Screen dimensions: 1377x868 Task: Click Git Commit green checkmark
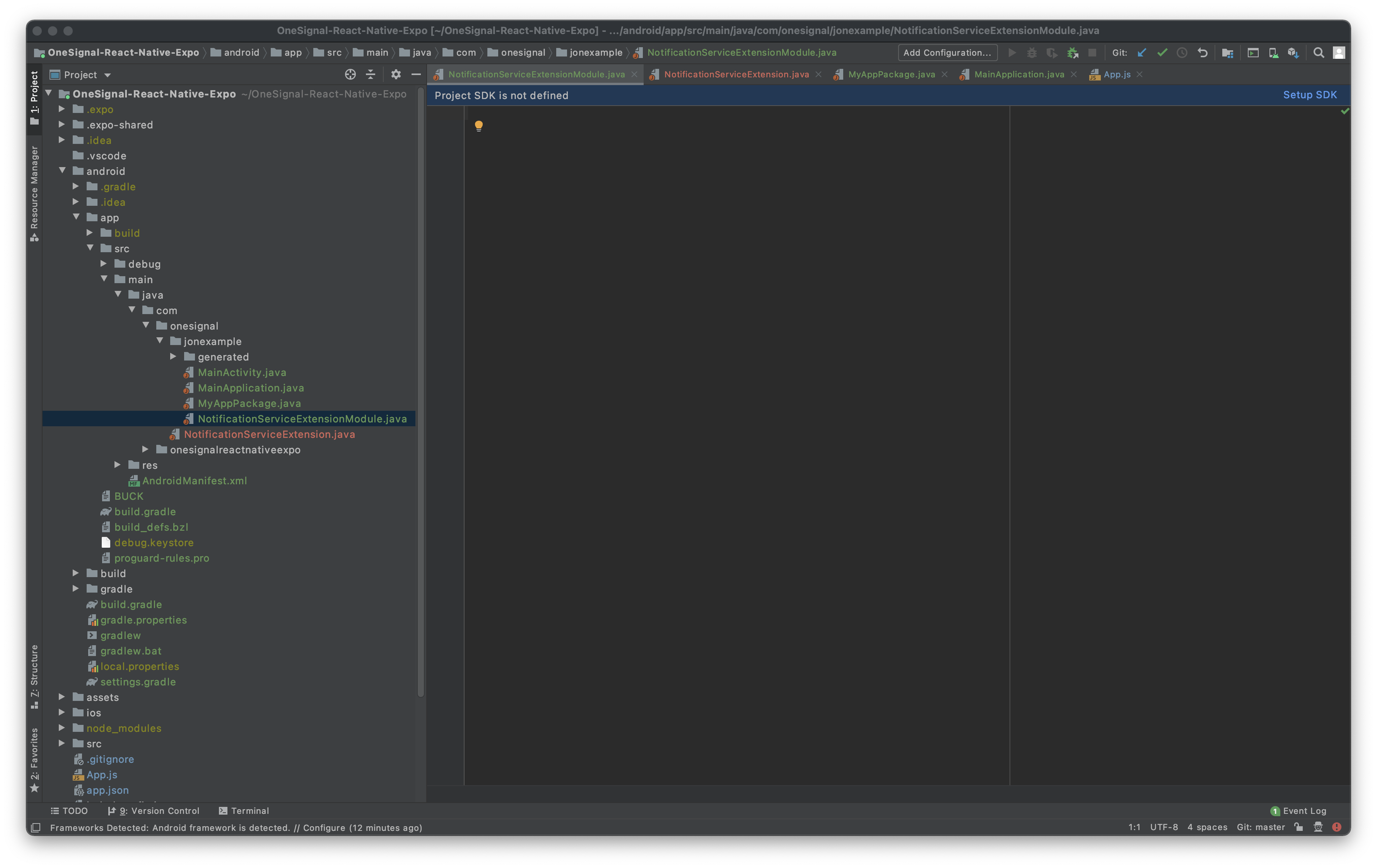1162,53
